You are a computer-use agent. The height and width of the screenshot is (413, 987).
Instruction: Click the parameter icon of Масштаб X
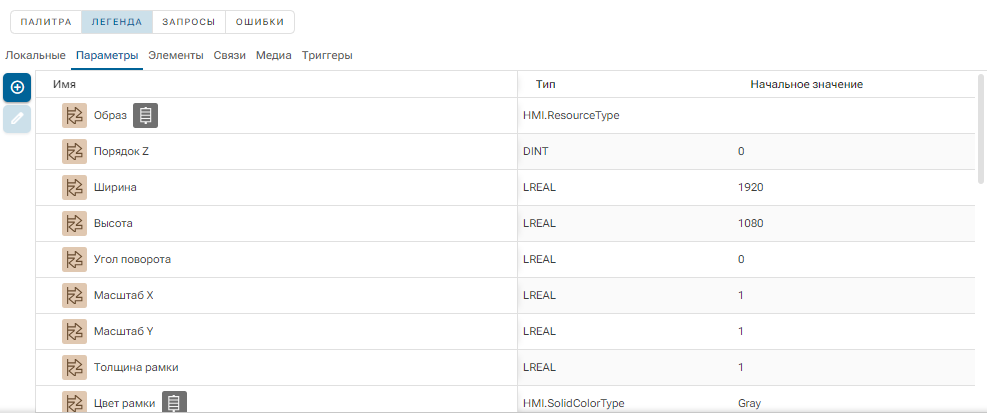click(74, 295)
